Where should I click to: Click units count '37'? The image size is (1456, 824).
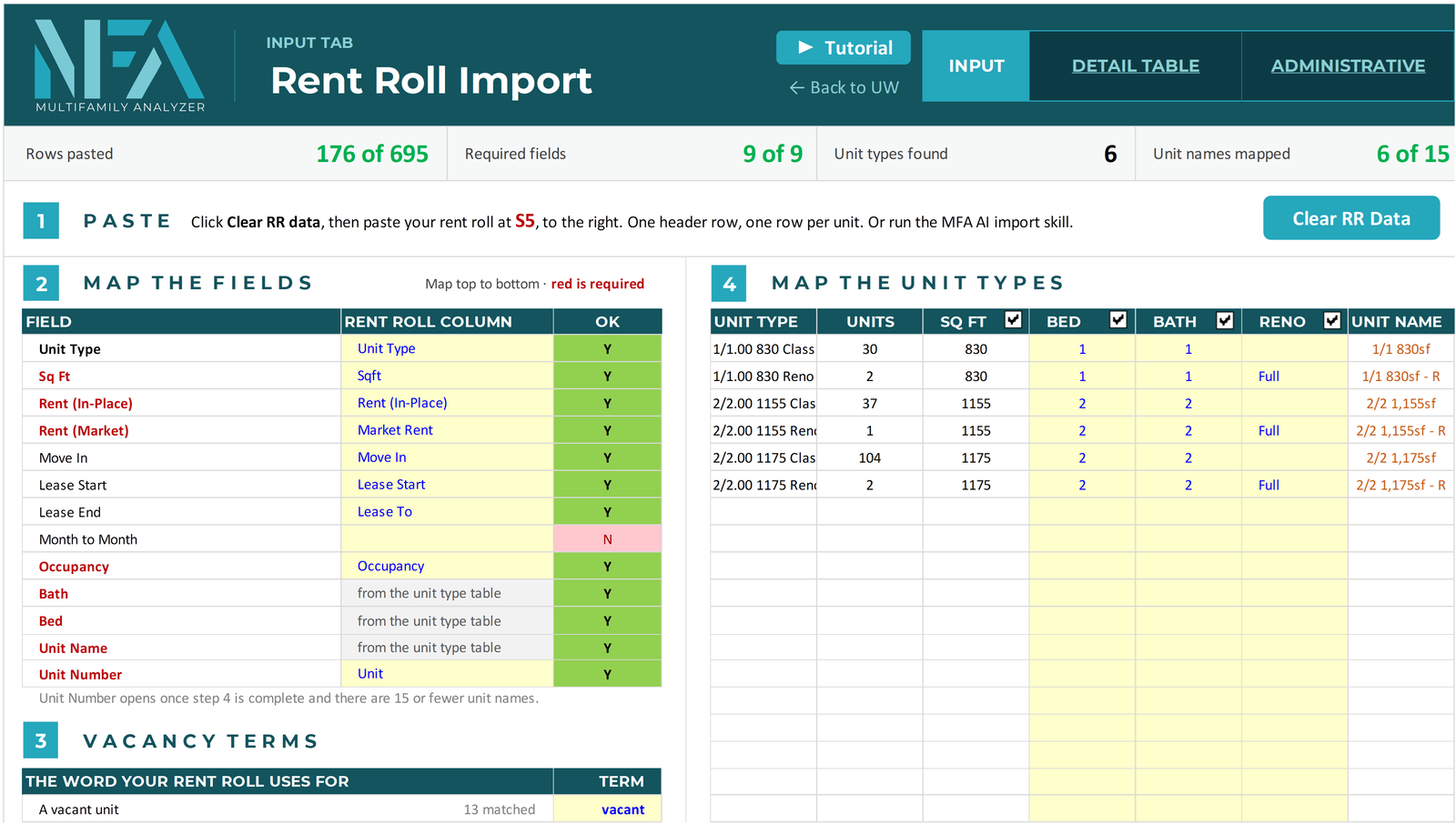click(x=869, y=403)
